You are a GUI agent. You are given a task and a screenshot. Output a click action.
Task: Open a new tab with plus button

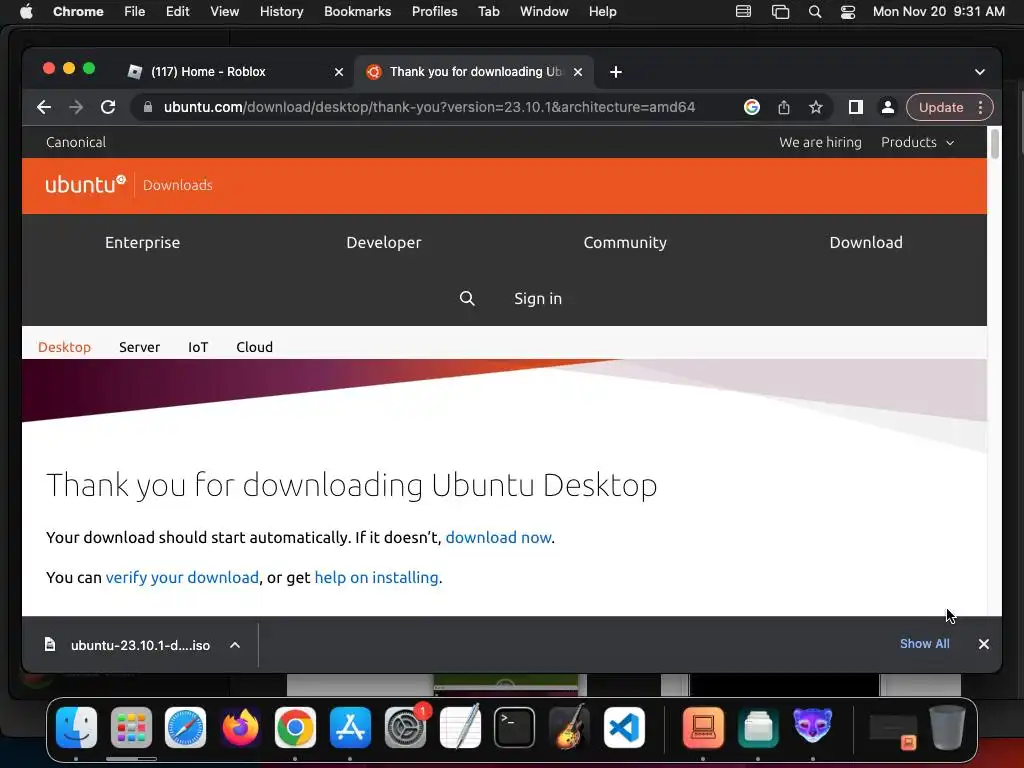coord(616,72)
